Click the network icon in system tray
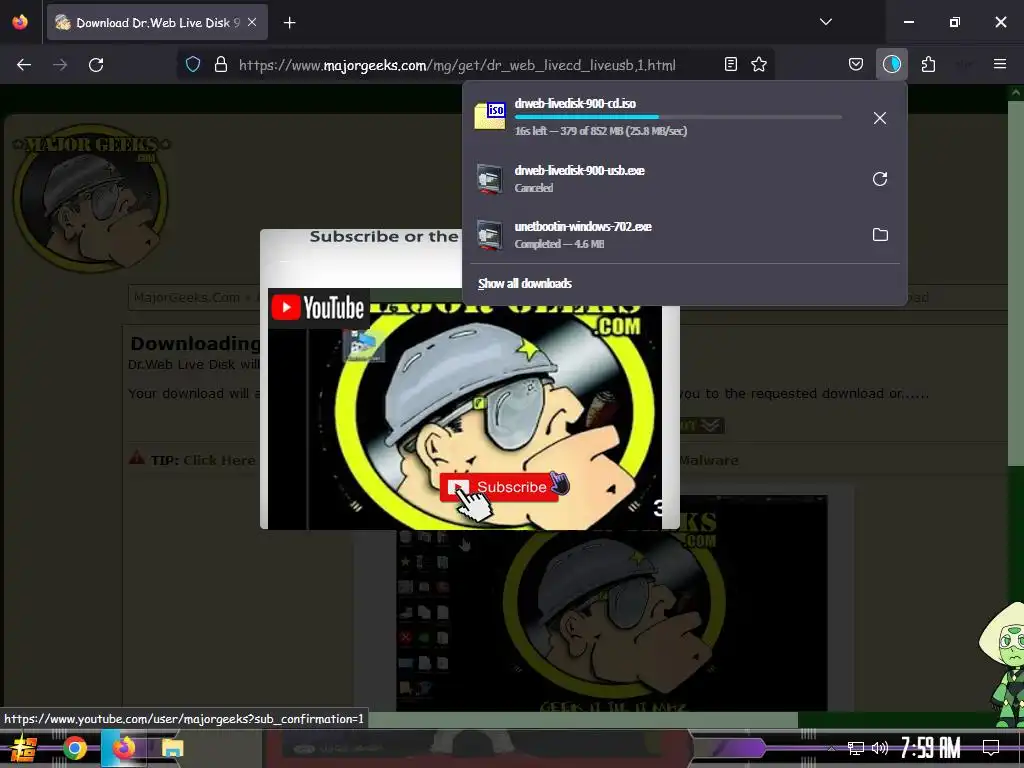Image resolution: width=1024 pixels, height=768 pixels. (x=856, y=748)
